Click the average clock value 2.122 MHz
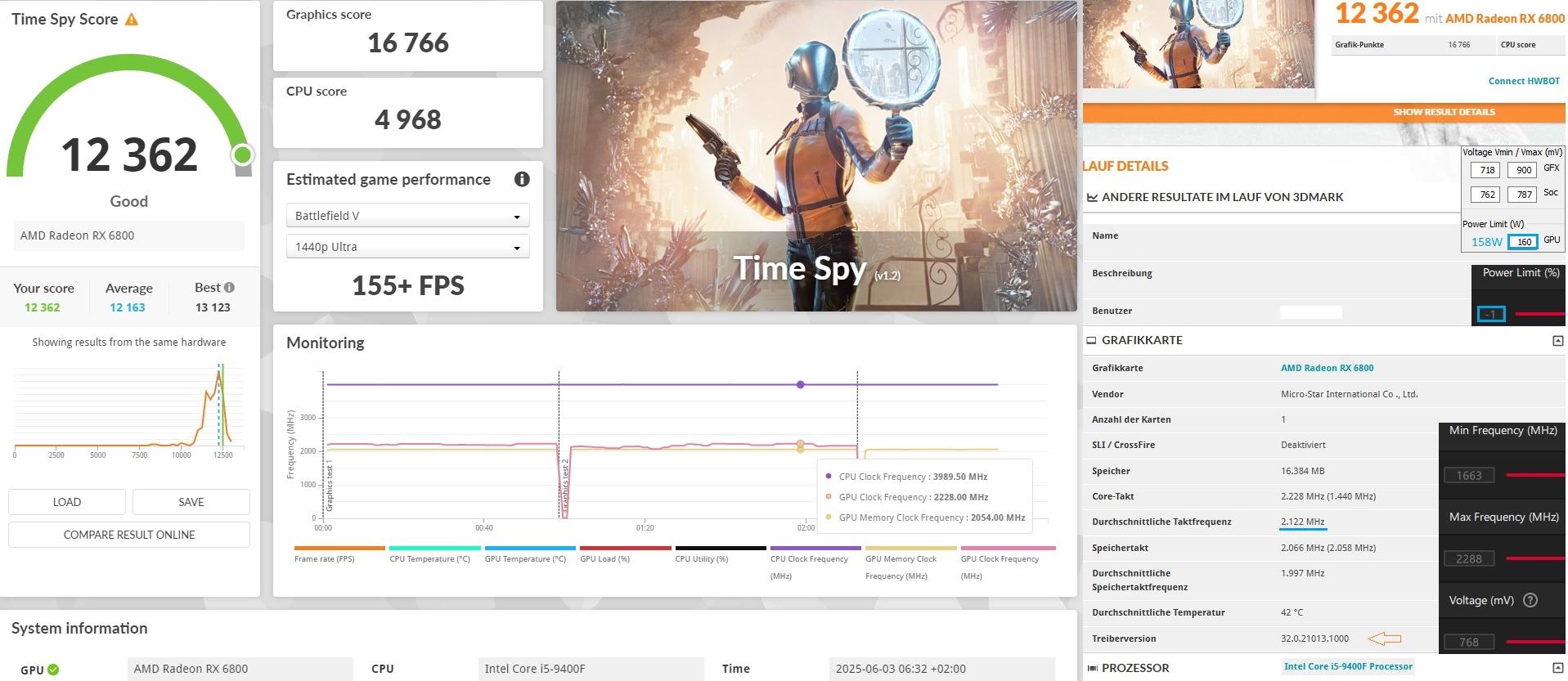This screenshot has width=1568, height=681. [1302, 522]
